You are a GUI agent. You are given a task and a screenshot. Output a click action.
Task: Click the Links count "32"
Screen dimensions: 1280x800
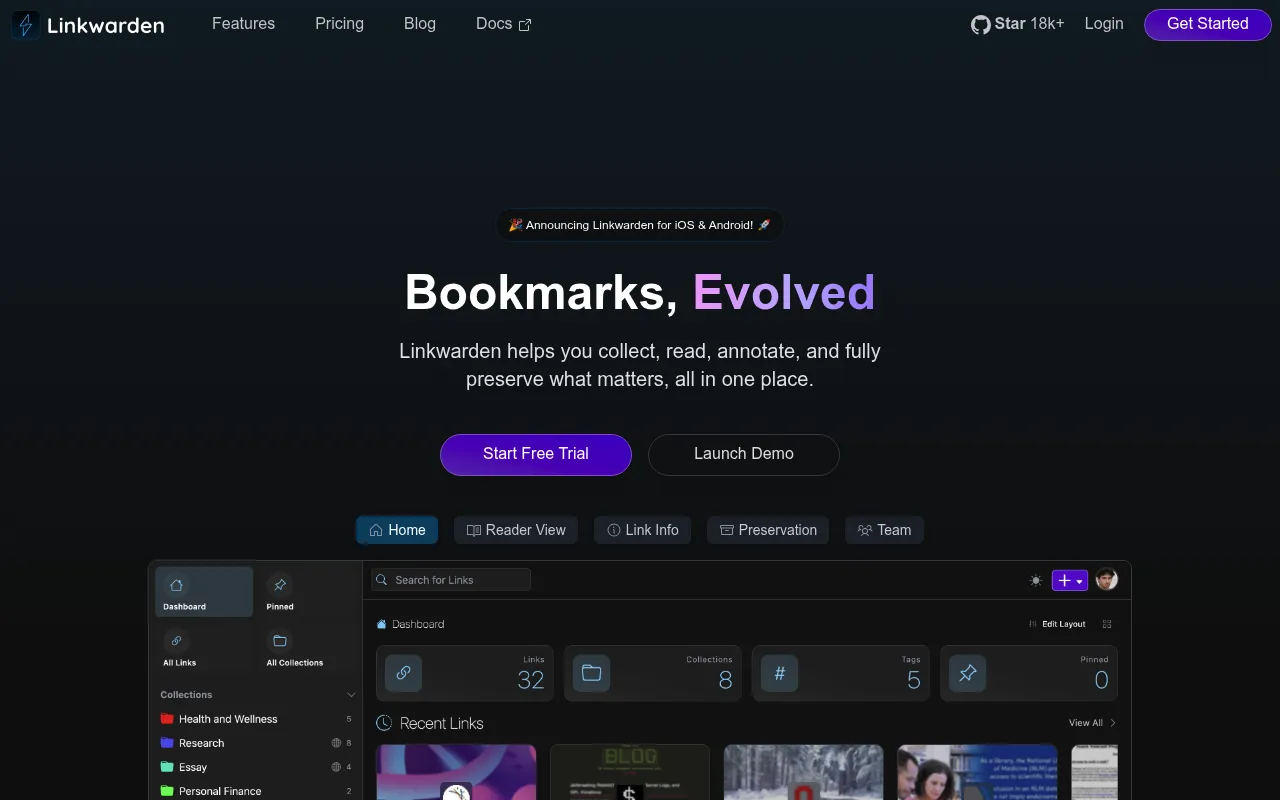click(x=531, y=680)
